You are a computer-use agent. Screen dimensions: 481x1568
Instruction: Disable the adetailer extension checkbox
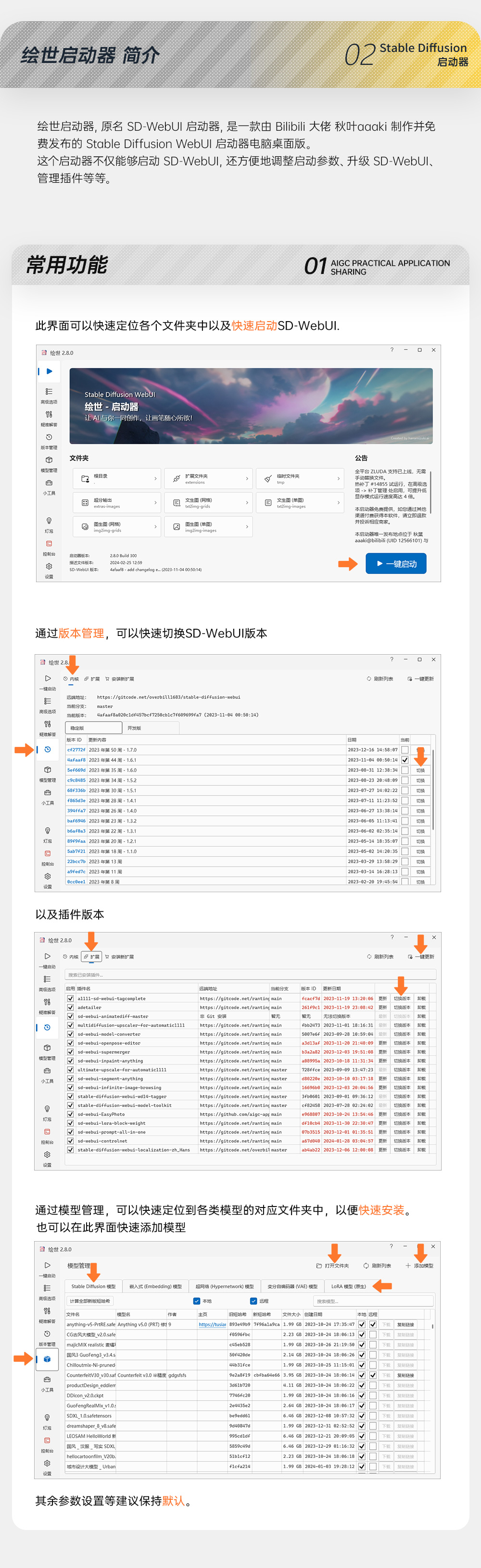pos(71,1008)
